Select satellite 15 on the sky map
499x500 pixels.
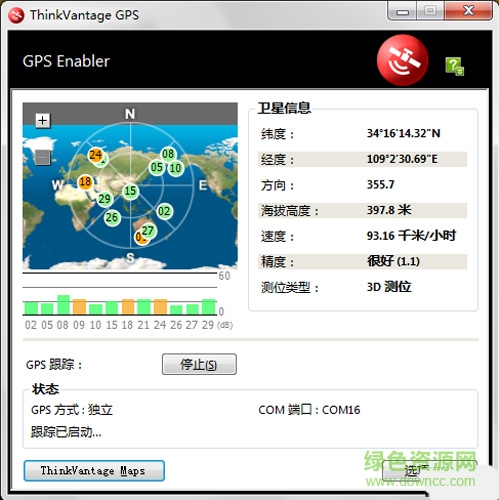pos(130,191)
